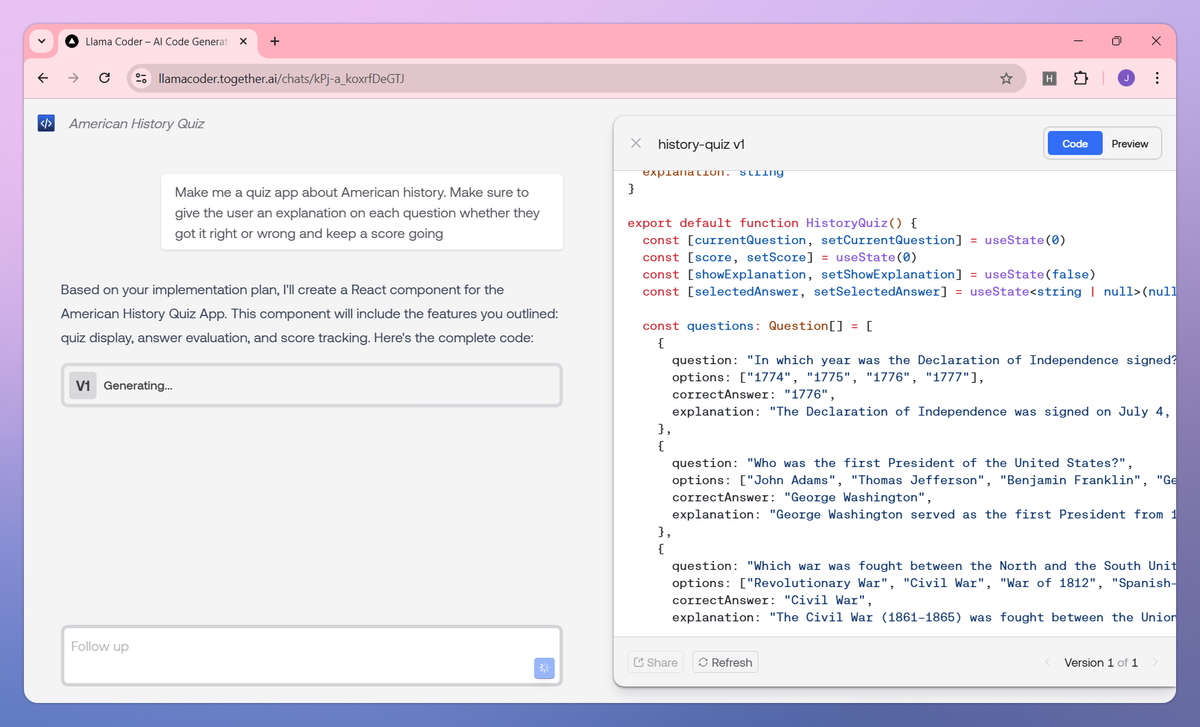Switch to the Preview view toggle
This screenshot has width=1200, height=727.
pos(1130,144)
